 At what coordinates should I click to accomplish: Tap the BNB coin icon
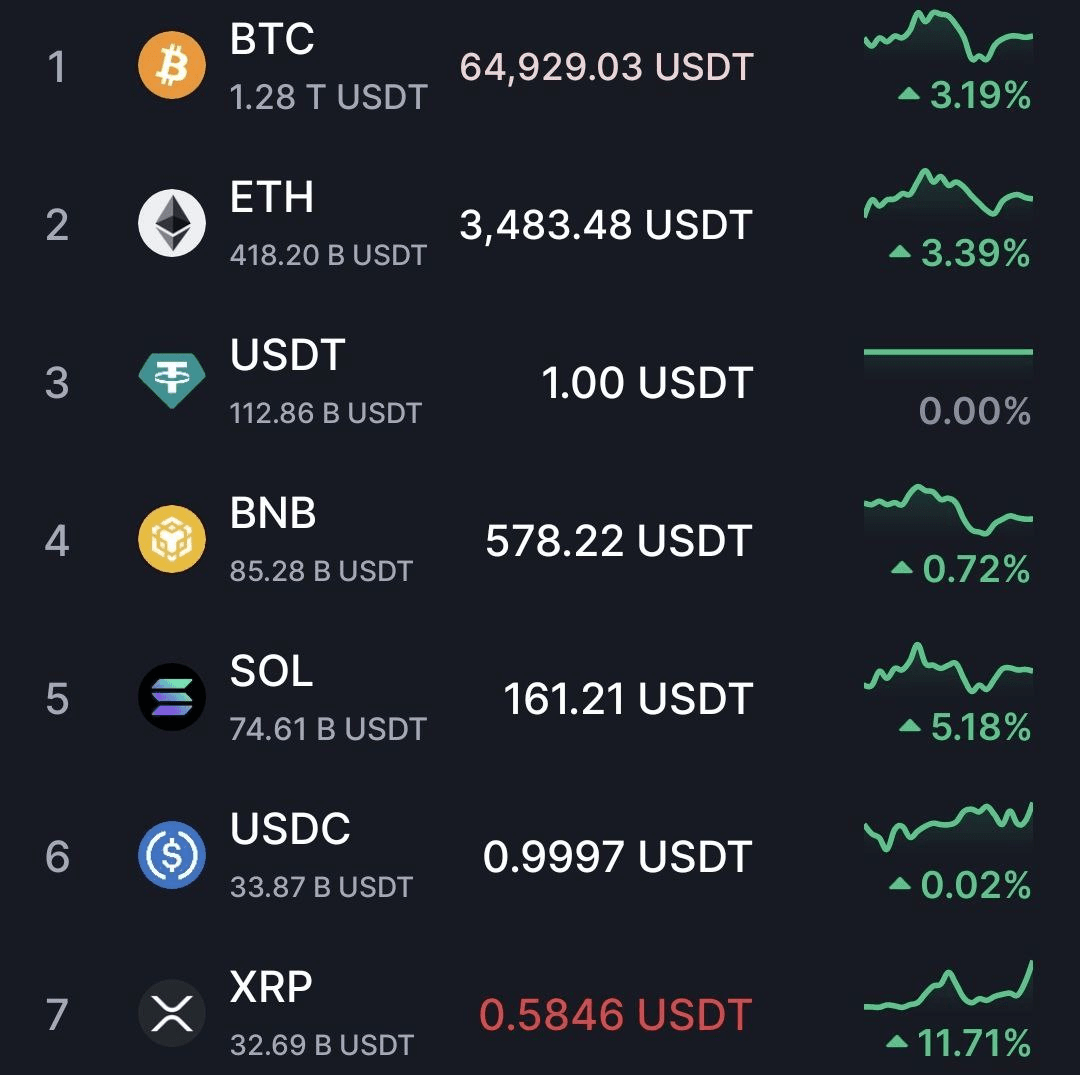[x=172, y=539]
